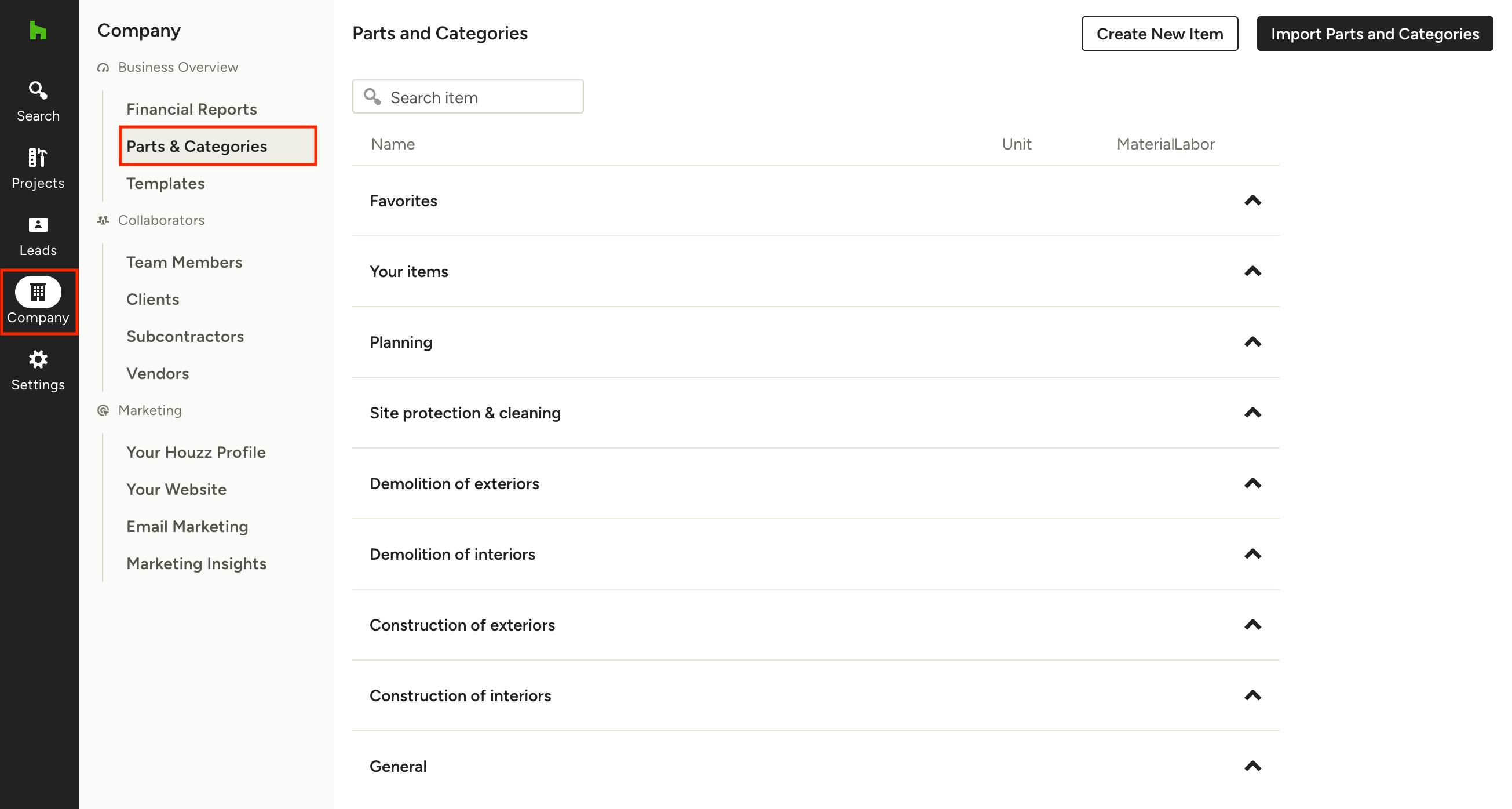Click the Houzz logo icon
The height and width of the screenshot is (809, 1512).
38,31
